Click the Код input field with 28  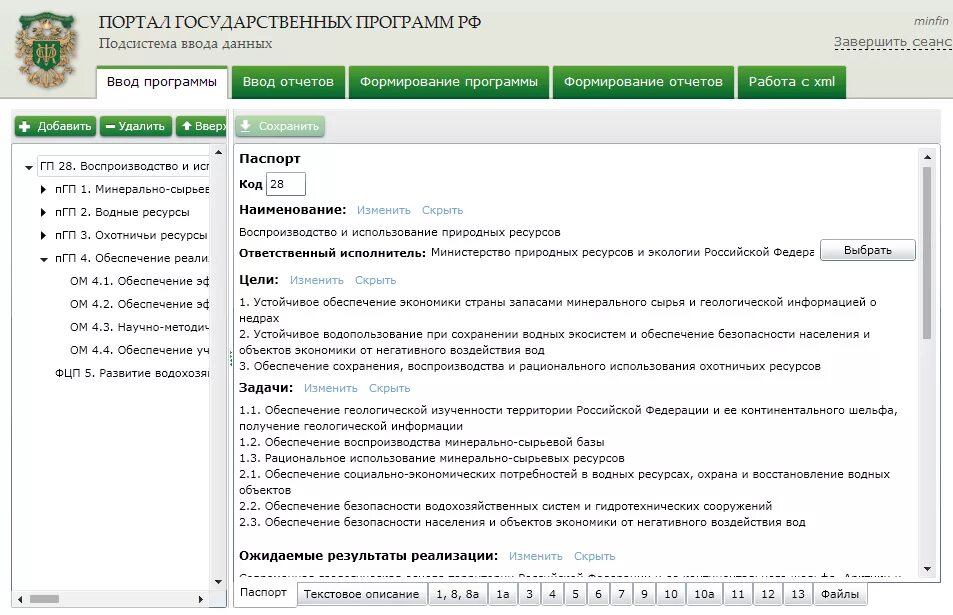[x=286, y=184]
